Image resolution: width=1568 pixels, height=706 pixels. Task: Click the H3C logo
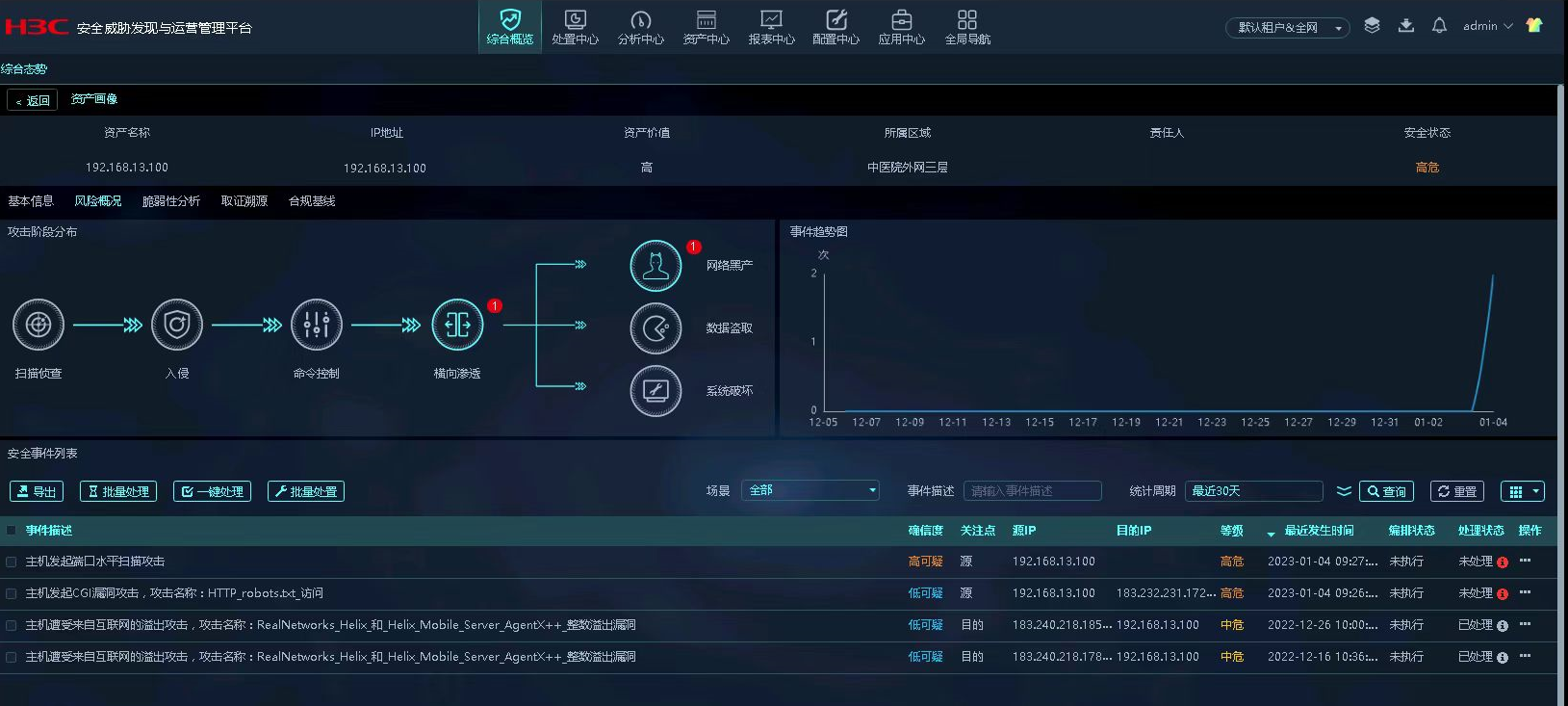(37, 27)
